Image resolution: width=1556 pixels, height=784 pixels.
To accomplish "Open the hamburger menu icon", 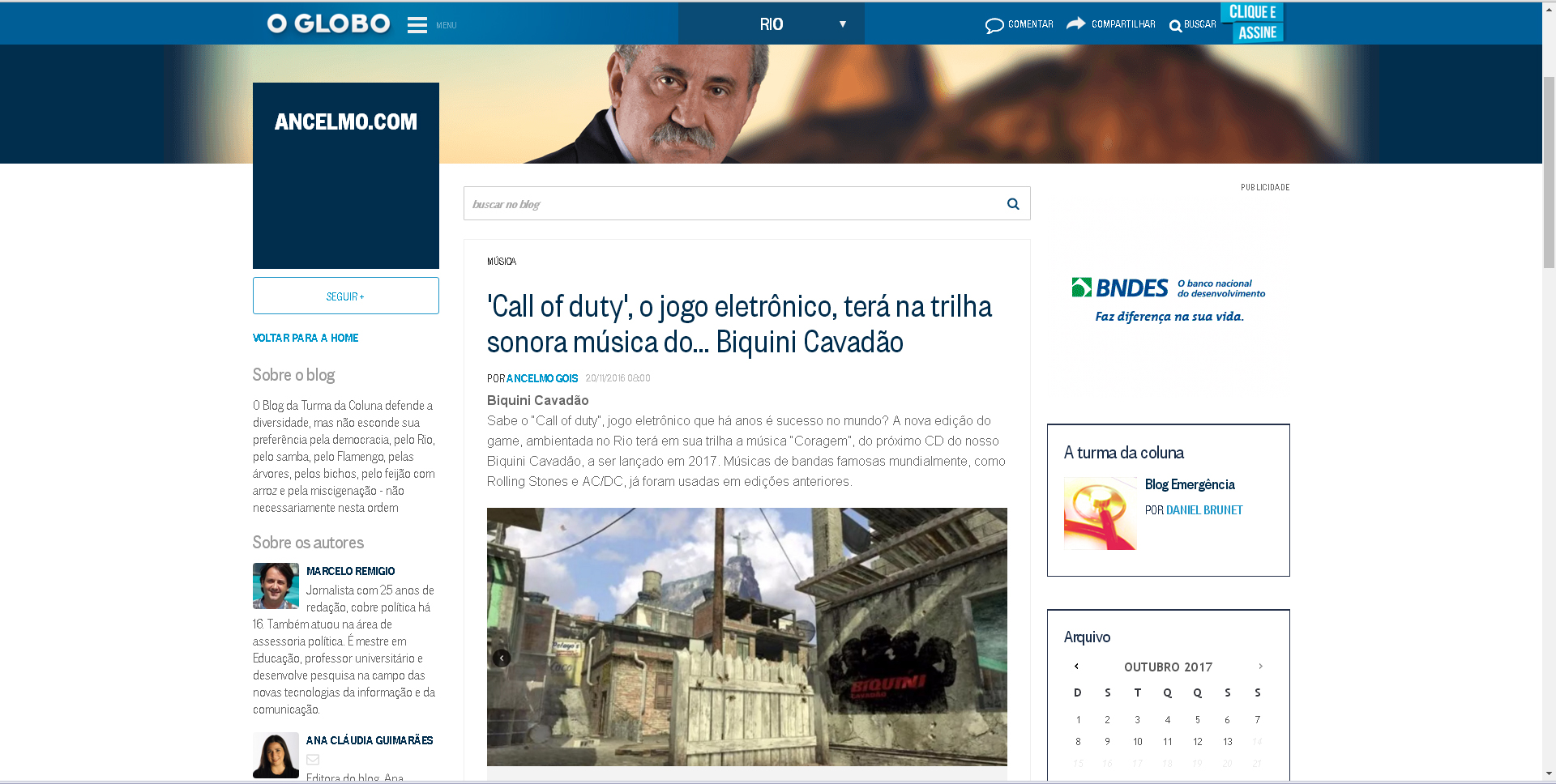I will click(x=417, y=25).
